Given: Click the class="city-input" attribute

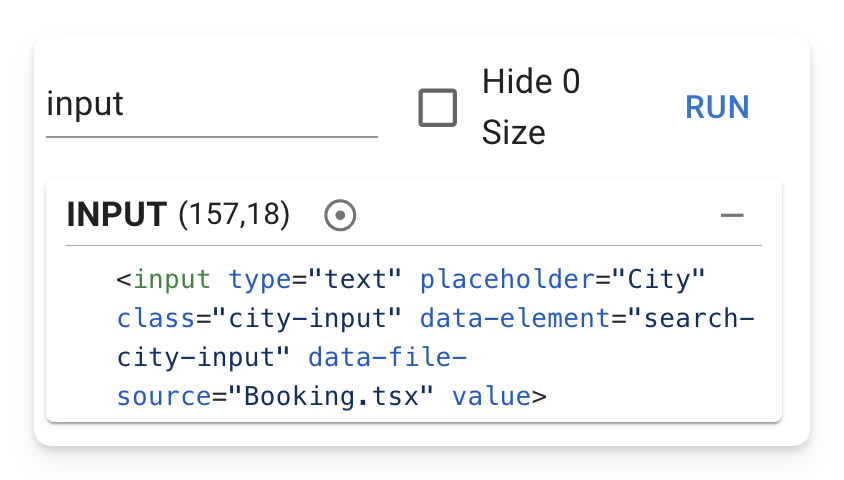Looking at the screenshot, I should 259,319.
